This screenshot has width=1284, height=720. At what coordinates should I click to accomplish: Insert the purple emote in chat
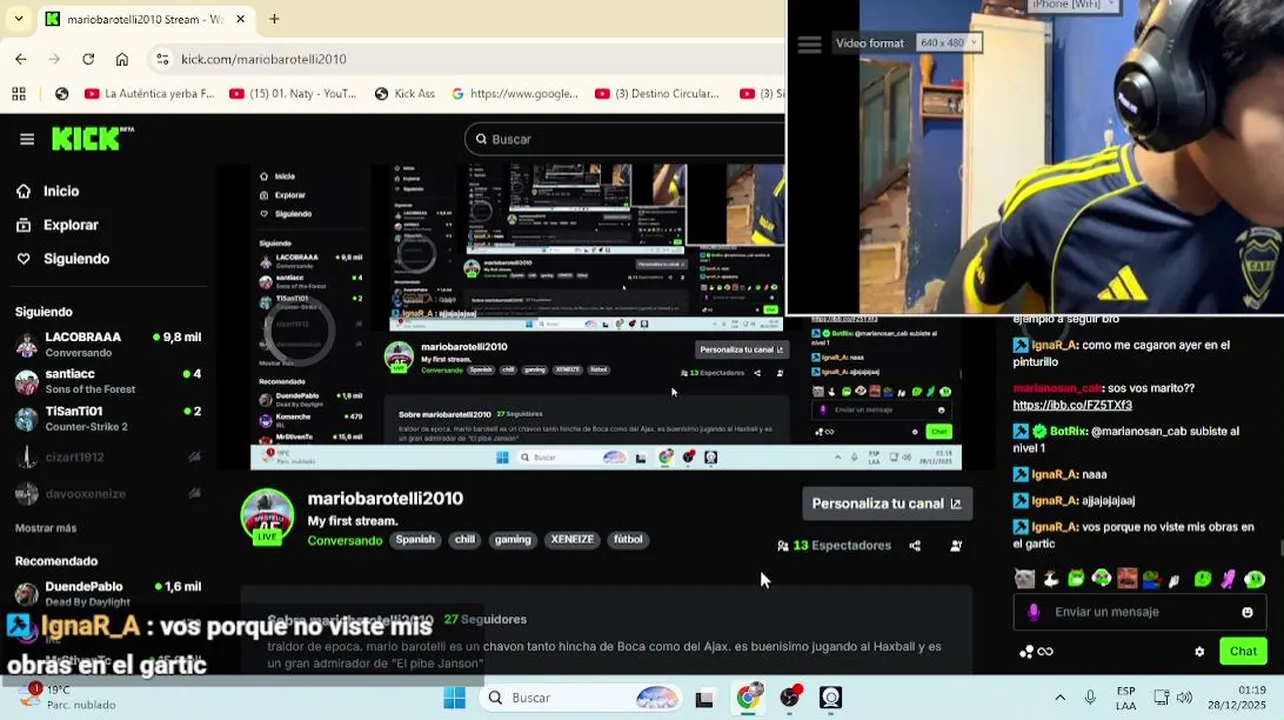pyautogui.click(x=1229, y=578)
